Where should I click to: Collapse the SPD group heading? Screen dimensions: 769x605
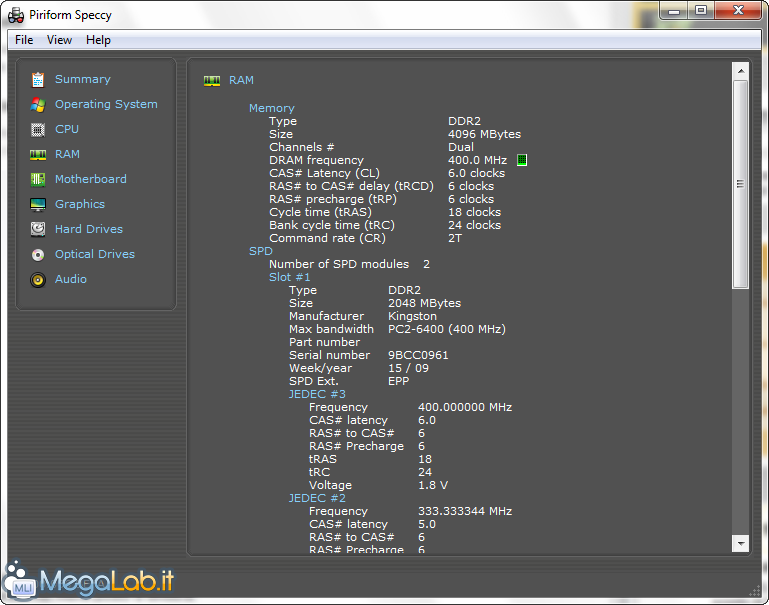click(260, 251)
